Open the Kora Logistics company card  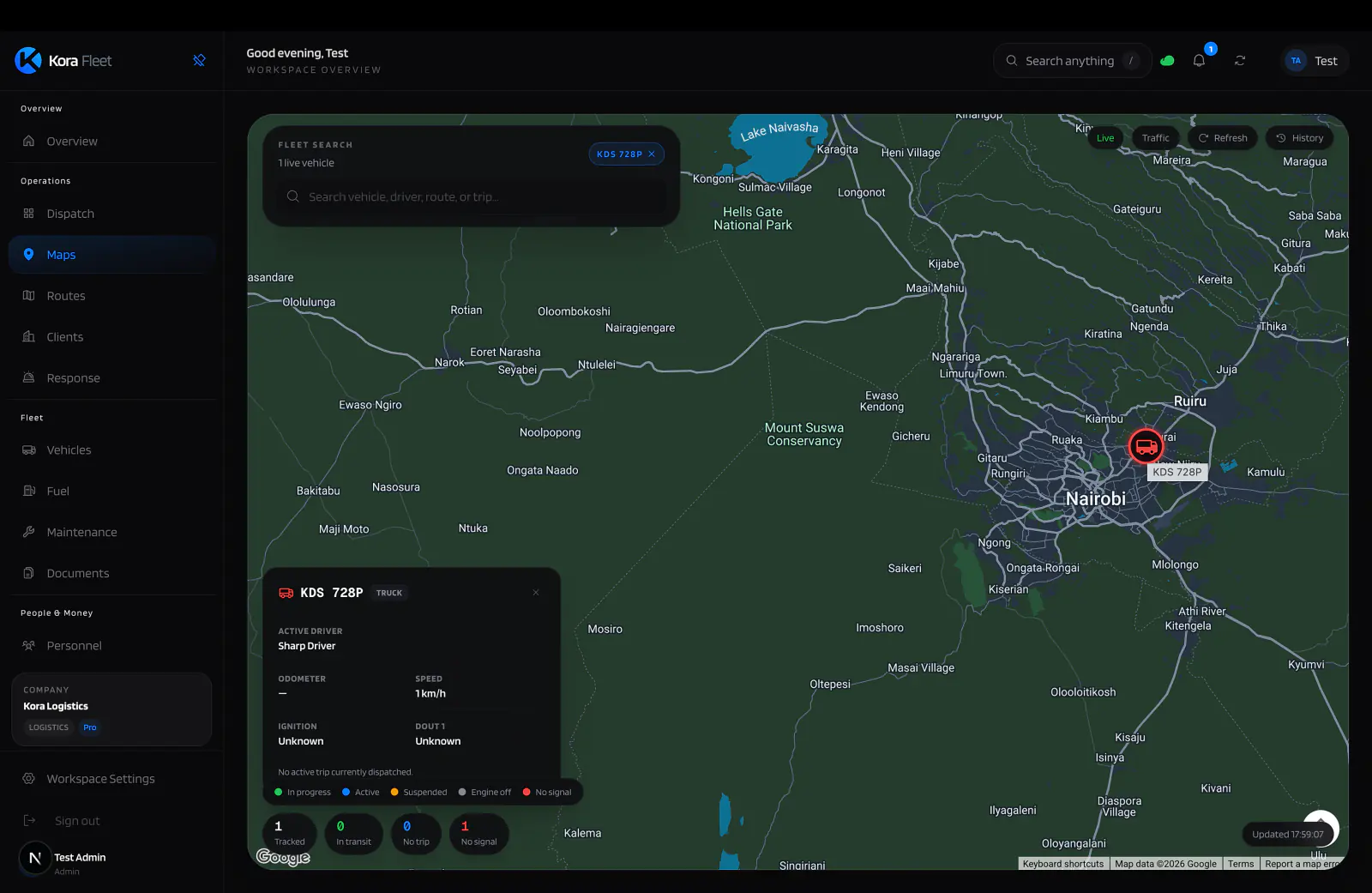click(111, 709)
